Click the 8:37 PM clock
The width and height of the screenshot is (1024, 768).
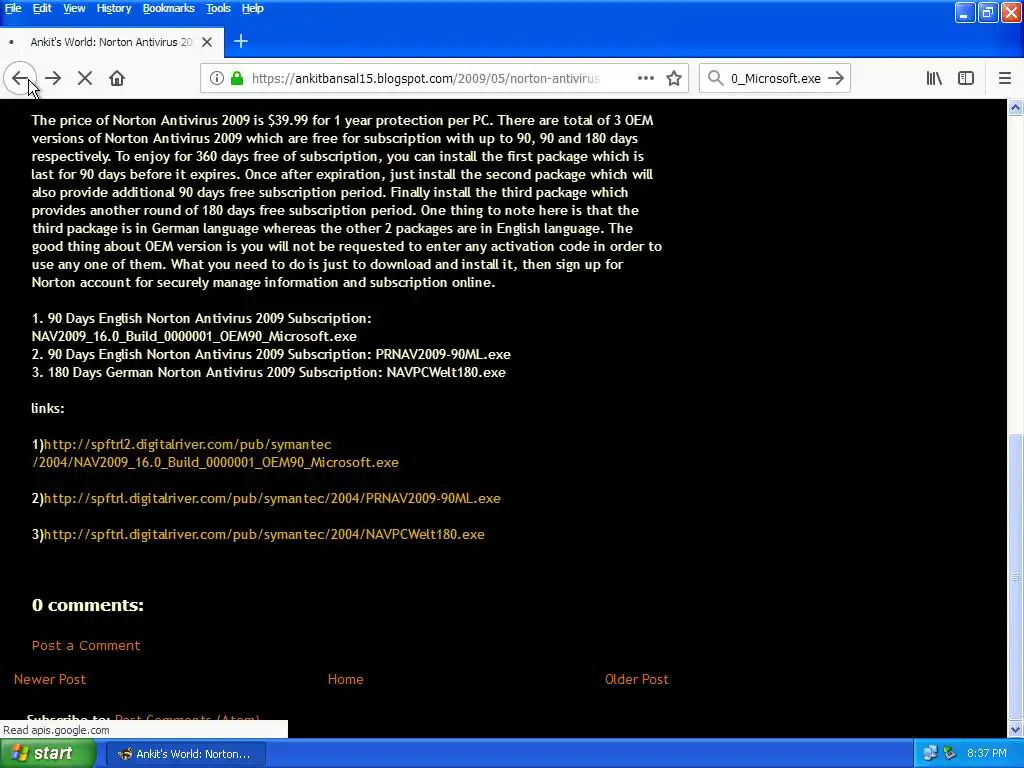coord(987,754)
